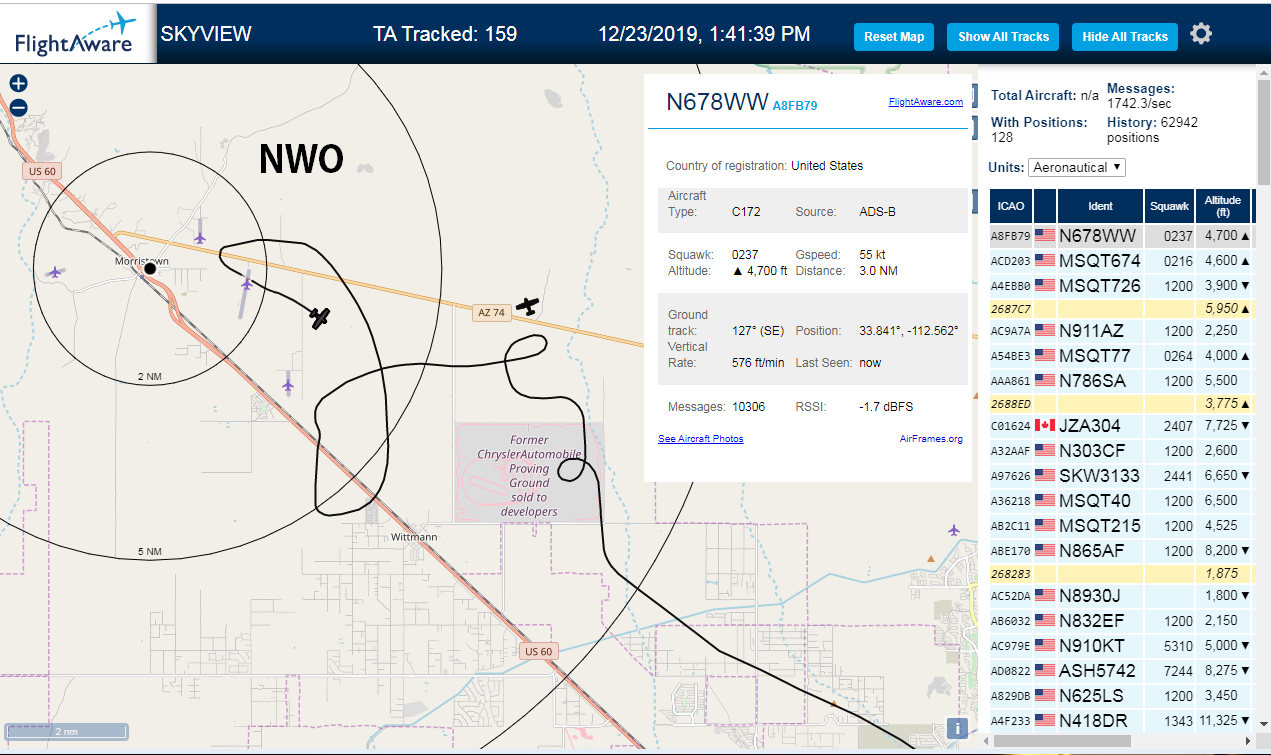Image resolution: width=1271 pixels, height=755 pixels.
Task: Click the Former Chrysler Proving Ground map label
Action: point(529,475)
